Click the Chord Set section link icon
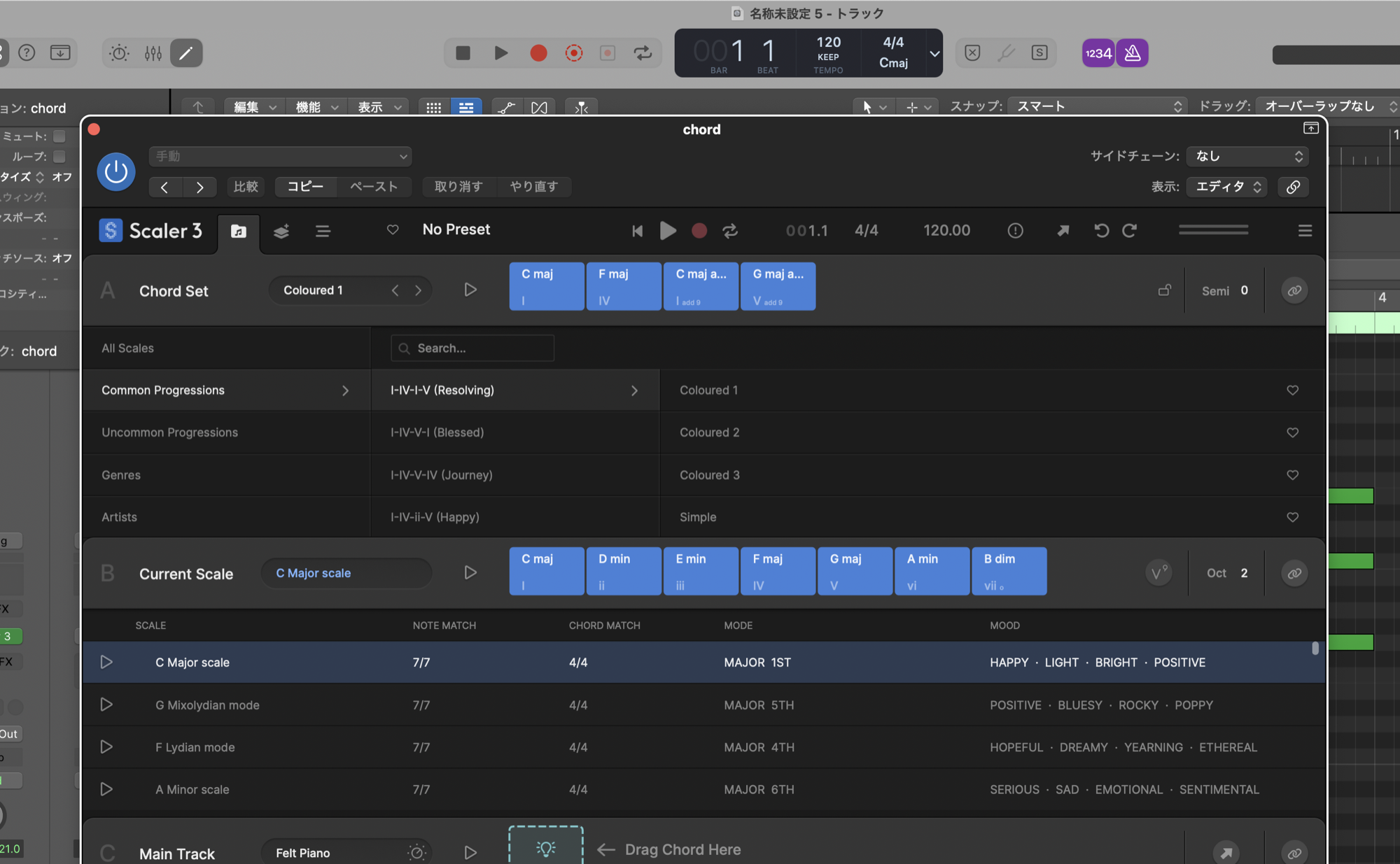This screenshot has height=864, width=1400. click(x=1294, y=290)
